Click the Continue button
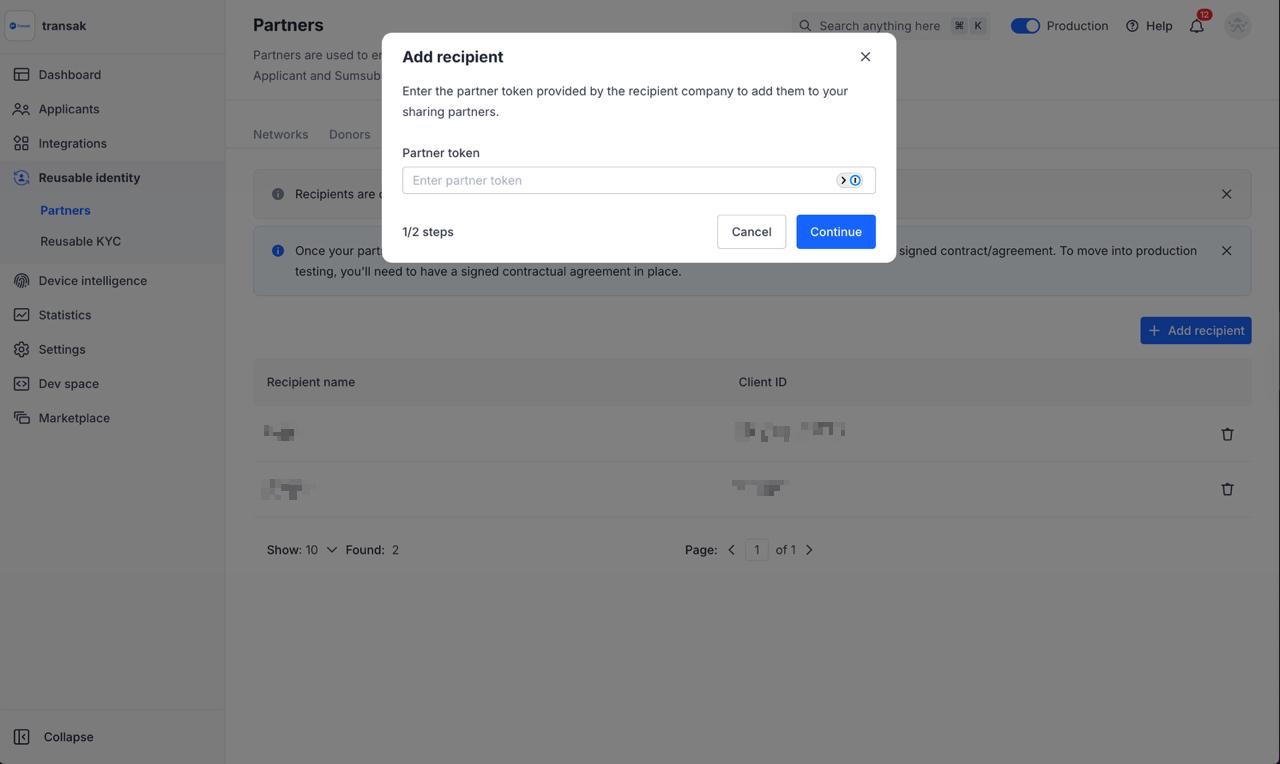1280x764 pixels. 835,232
